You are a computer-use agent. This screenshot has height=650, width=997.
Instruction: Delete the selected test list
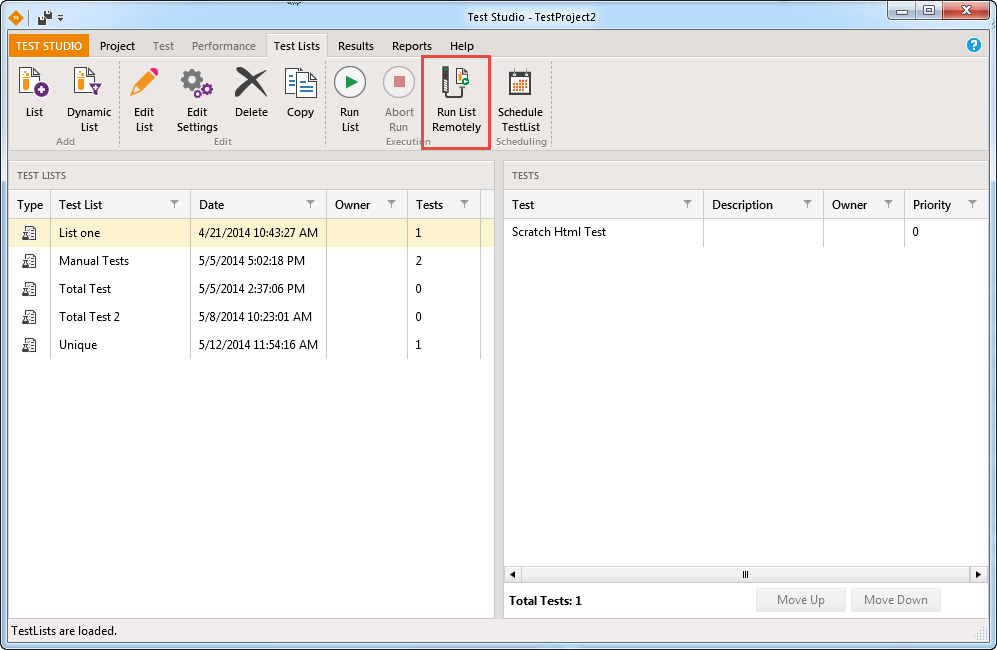[x=251, y=93]
